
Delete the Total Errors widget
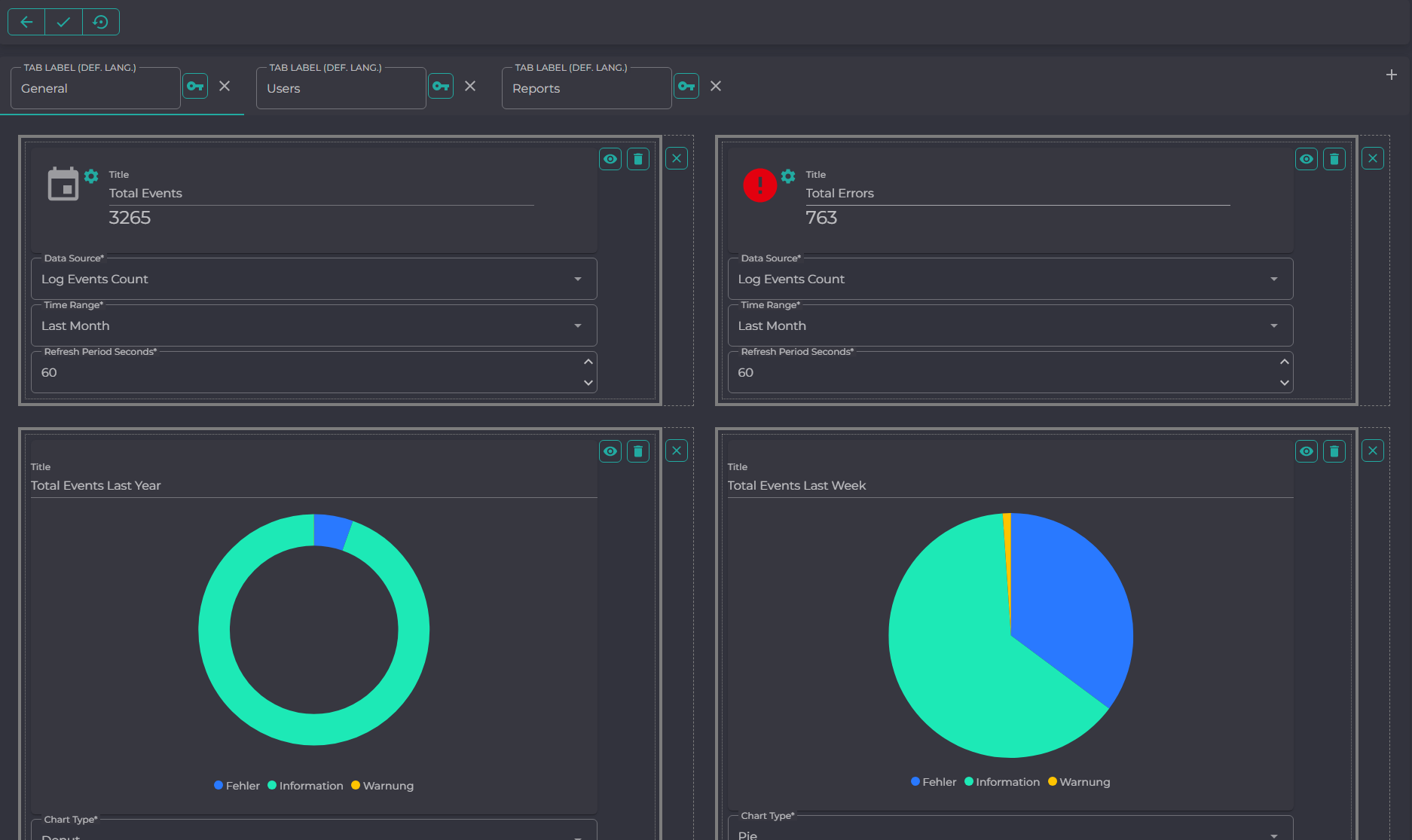pyautogui.click(x=1334, y=159)
